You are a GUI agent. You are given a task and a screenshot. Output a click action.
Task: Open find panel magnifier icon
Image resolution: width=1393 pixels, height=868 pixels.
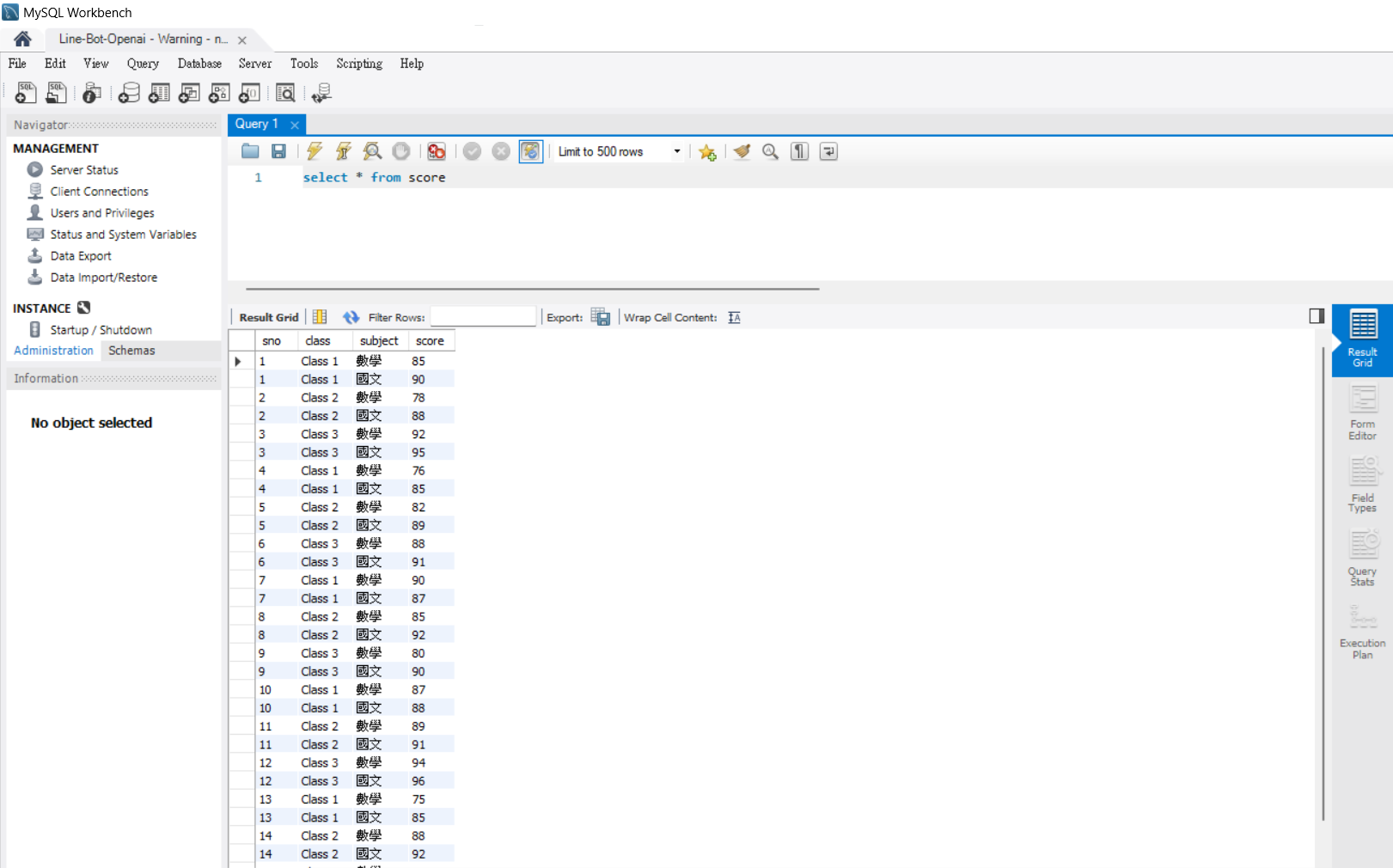pyautogui.click(x=771, y=151)
